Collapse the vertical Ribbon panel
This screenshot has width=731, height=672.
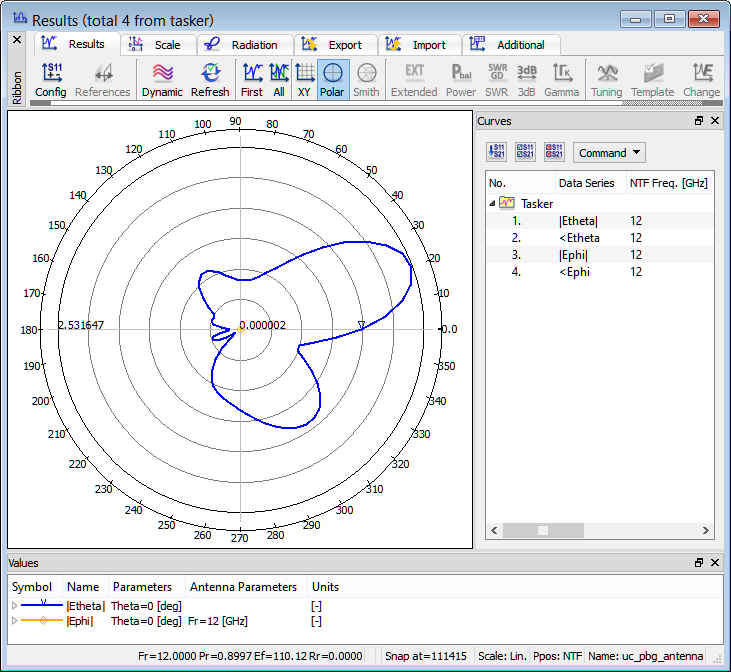[16, 40]
